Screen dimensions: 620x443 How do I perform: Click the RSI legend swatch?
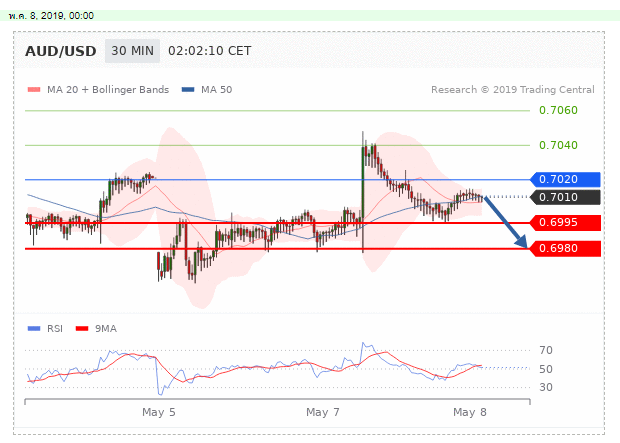point(34,329)
